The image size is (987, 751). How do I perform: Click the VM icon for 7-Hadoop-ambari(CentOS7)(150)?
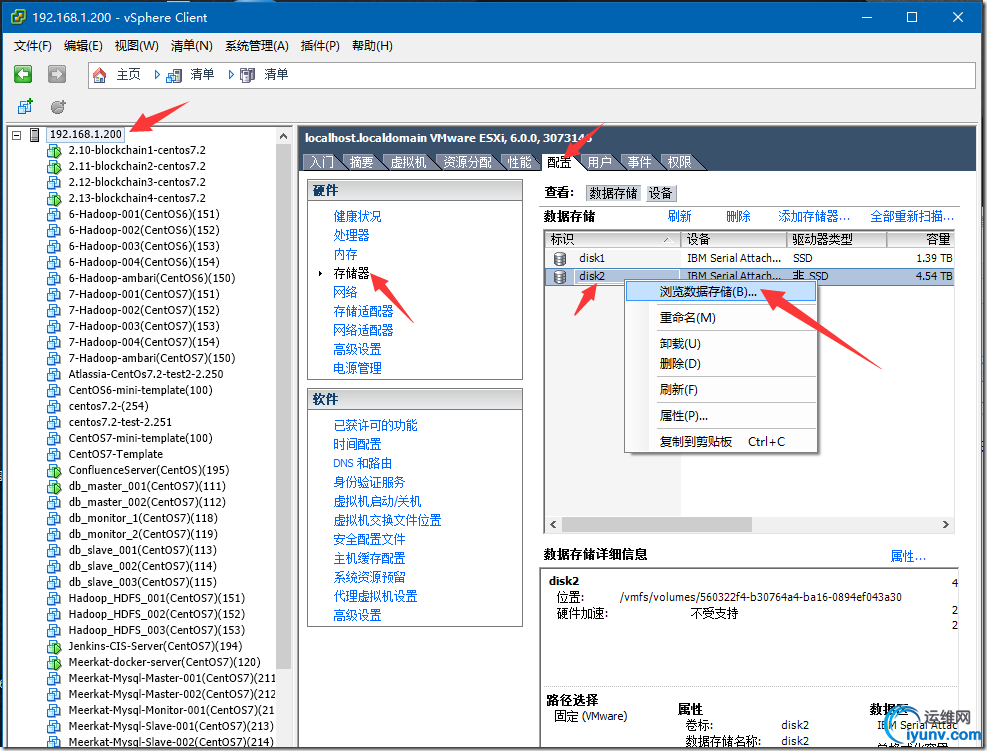click(54, 359)
